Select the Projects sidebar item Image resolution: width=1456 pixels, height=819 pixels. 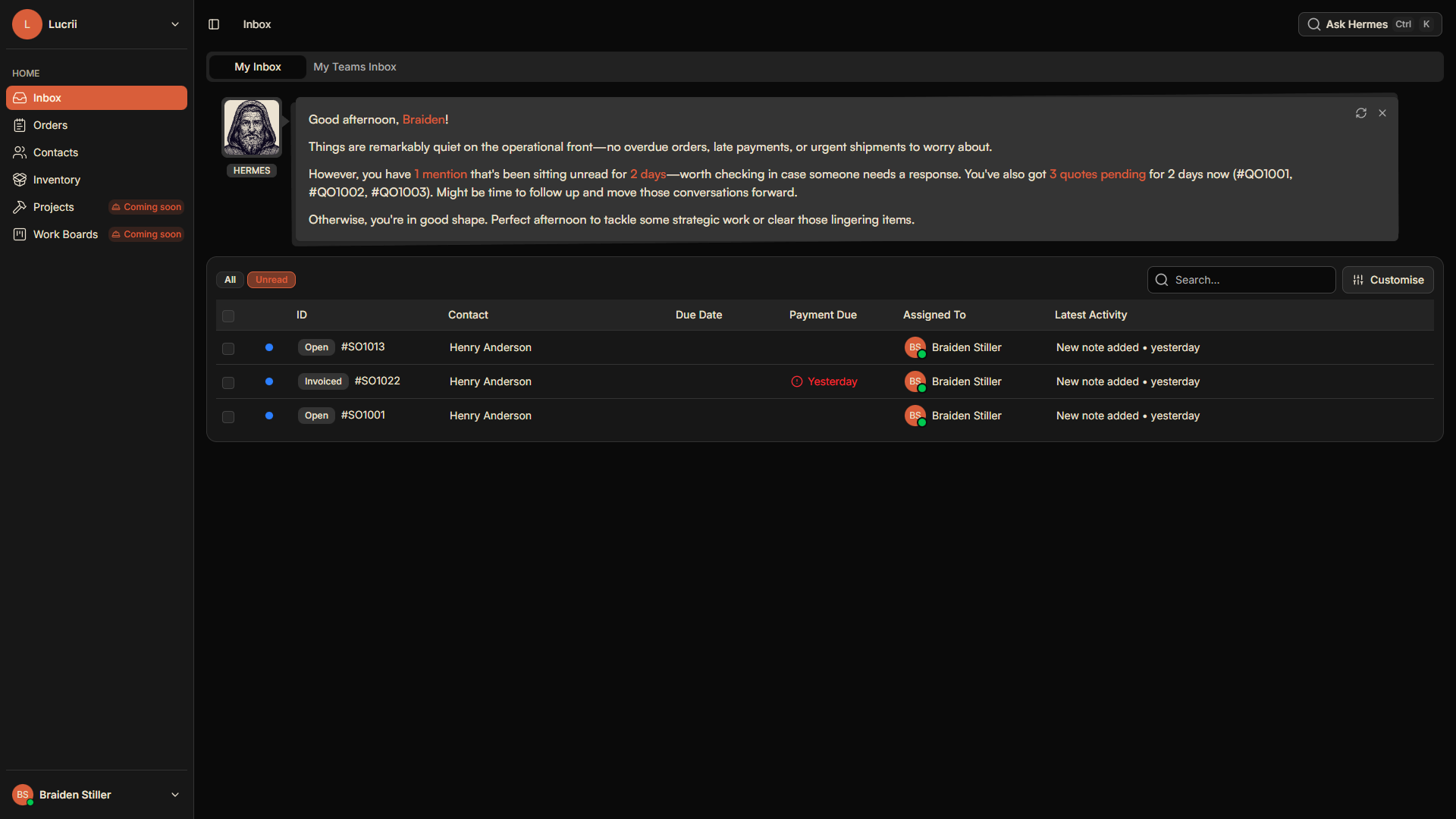(x=53, y=207)
